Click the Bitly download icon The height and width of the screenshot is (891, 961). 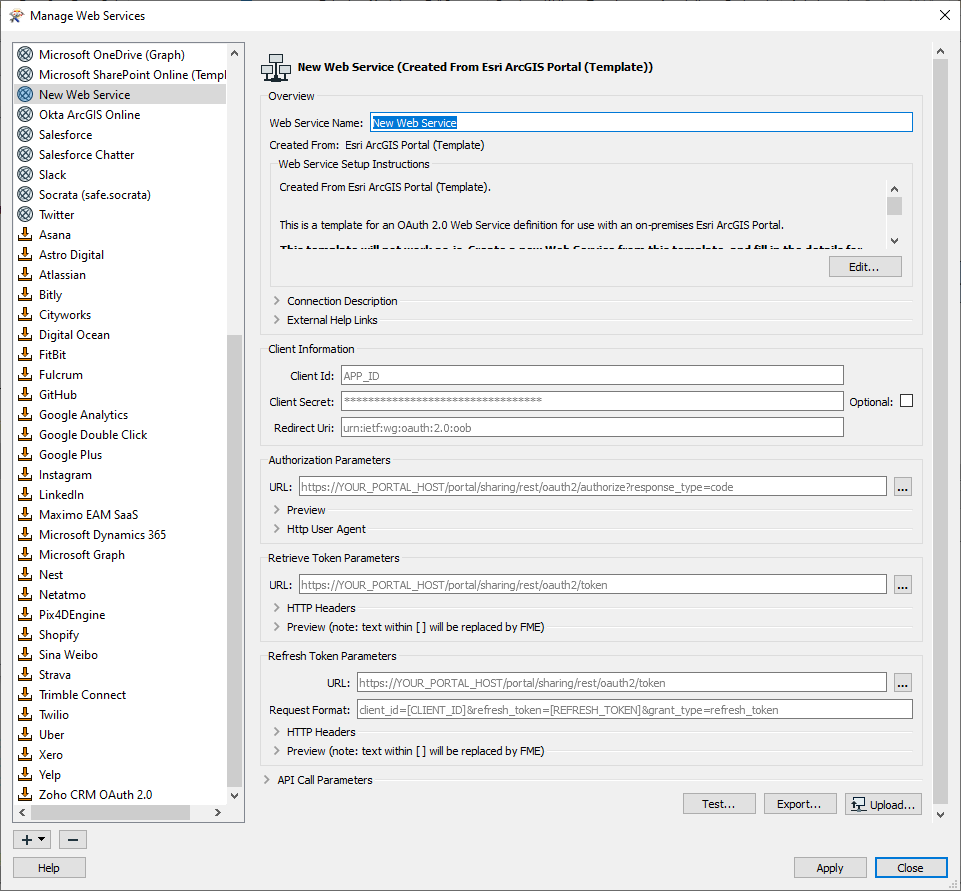25,294
